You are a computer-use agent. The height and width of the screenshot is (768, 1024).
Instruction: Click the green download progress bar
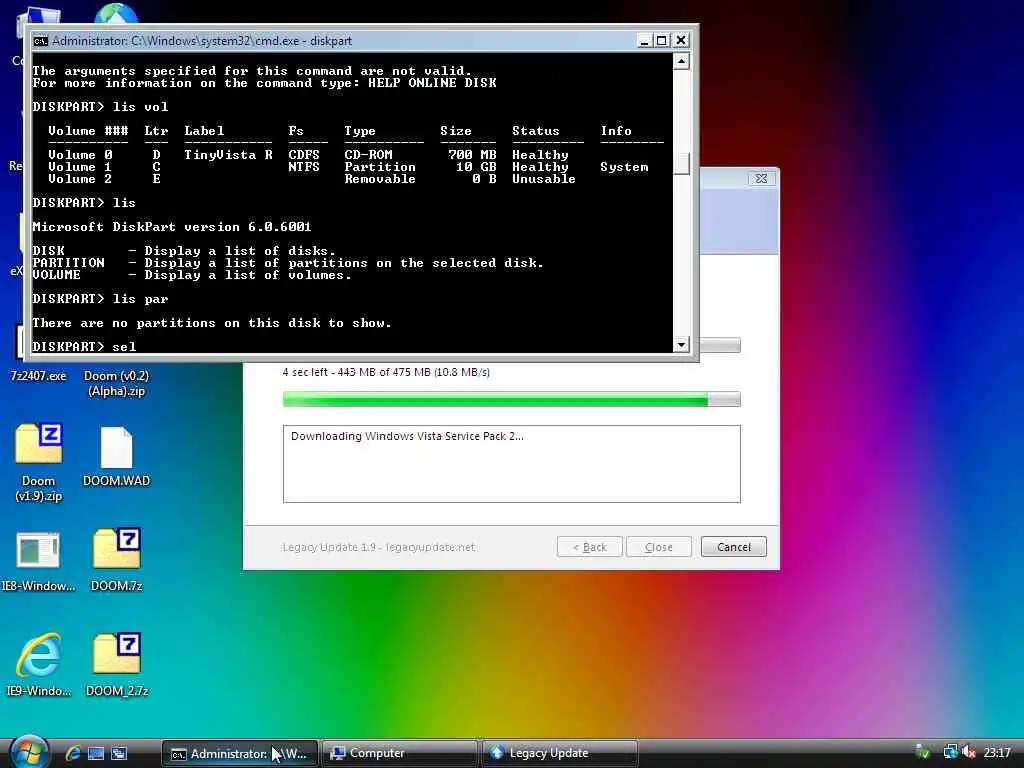pyautogui.click(x=511, y=399)
